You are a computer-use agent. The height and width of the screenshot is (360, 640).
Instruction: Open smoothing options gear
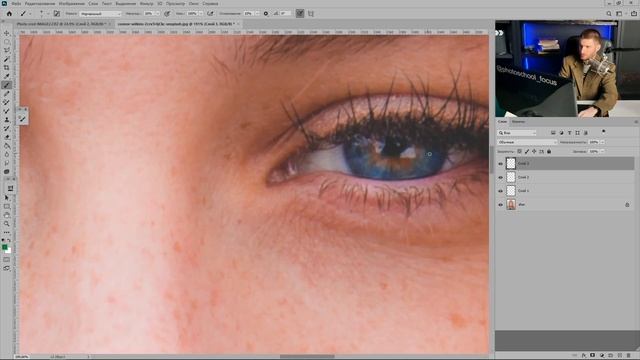(266, 13)
